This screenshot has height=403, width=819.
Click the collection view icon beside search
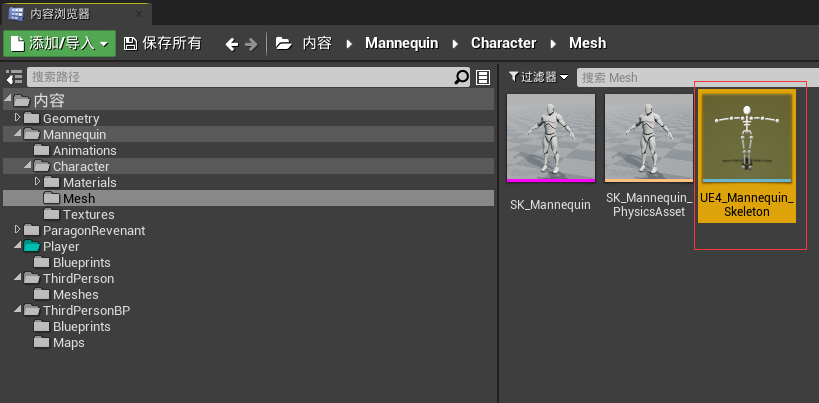pos(483,78)
